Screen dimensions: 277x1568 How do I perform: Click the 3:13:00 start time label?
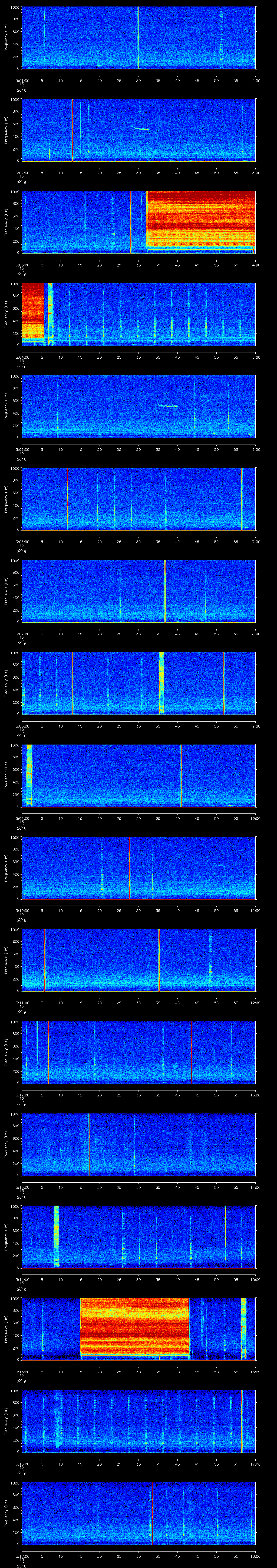pos(22,1187)
